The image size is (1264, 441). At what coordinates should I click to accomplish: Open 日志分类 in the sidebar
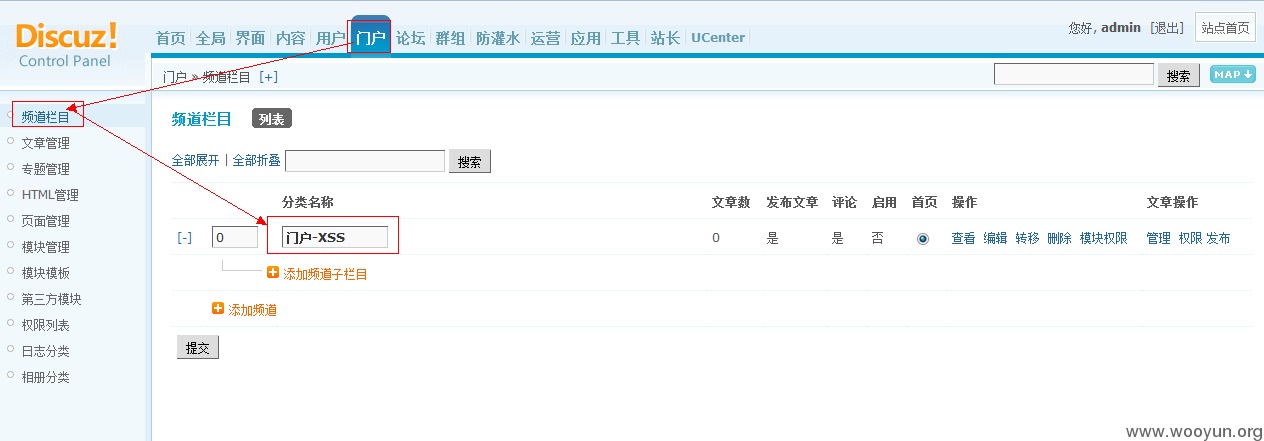[46, 351]
